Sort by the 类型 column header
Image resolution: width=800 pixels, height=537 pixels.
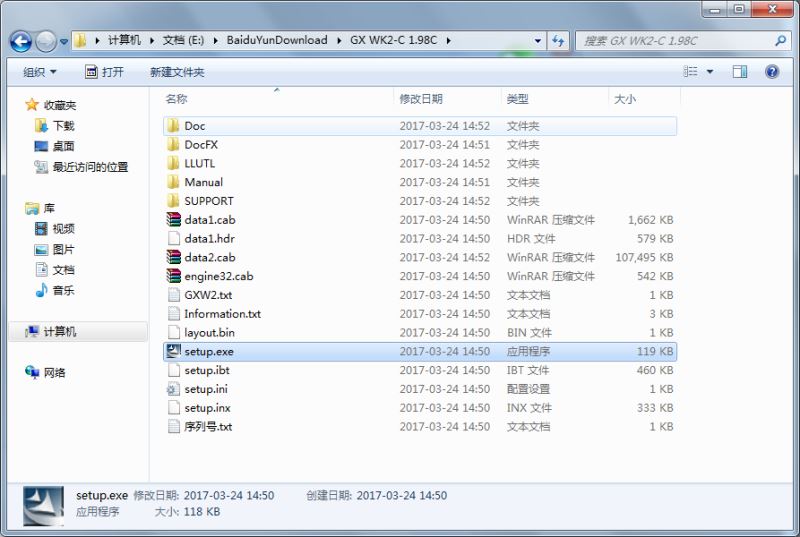[517, 99]
